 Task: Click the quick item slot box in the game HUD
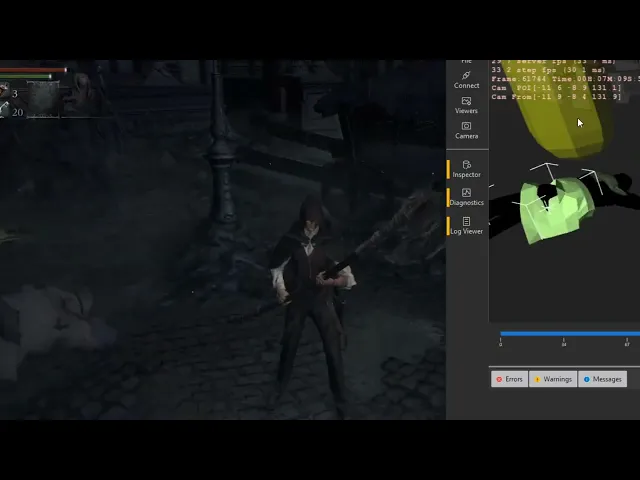click(43, 99)
